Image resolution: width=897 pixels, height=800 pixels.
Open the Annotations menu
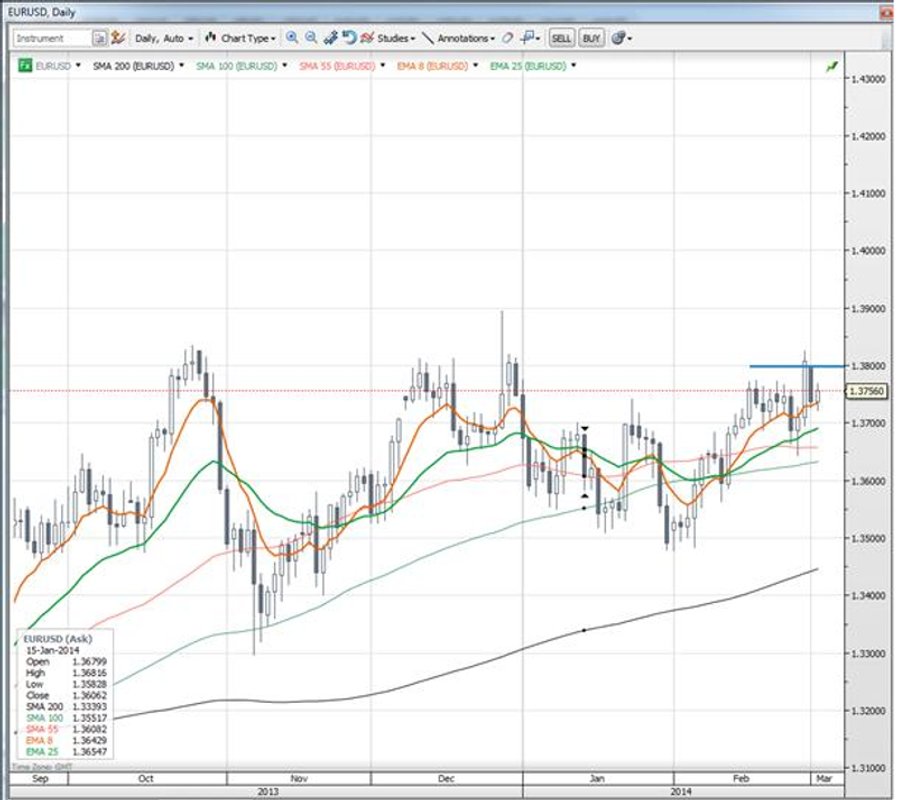pos(460,37)
